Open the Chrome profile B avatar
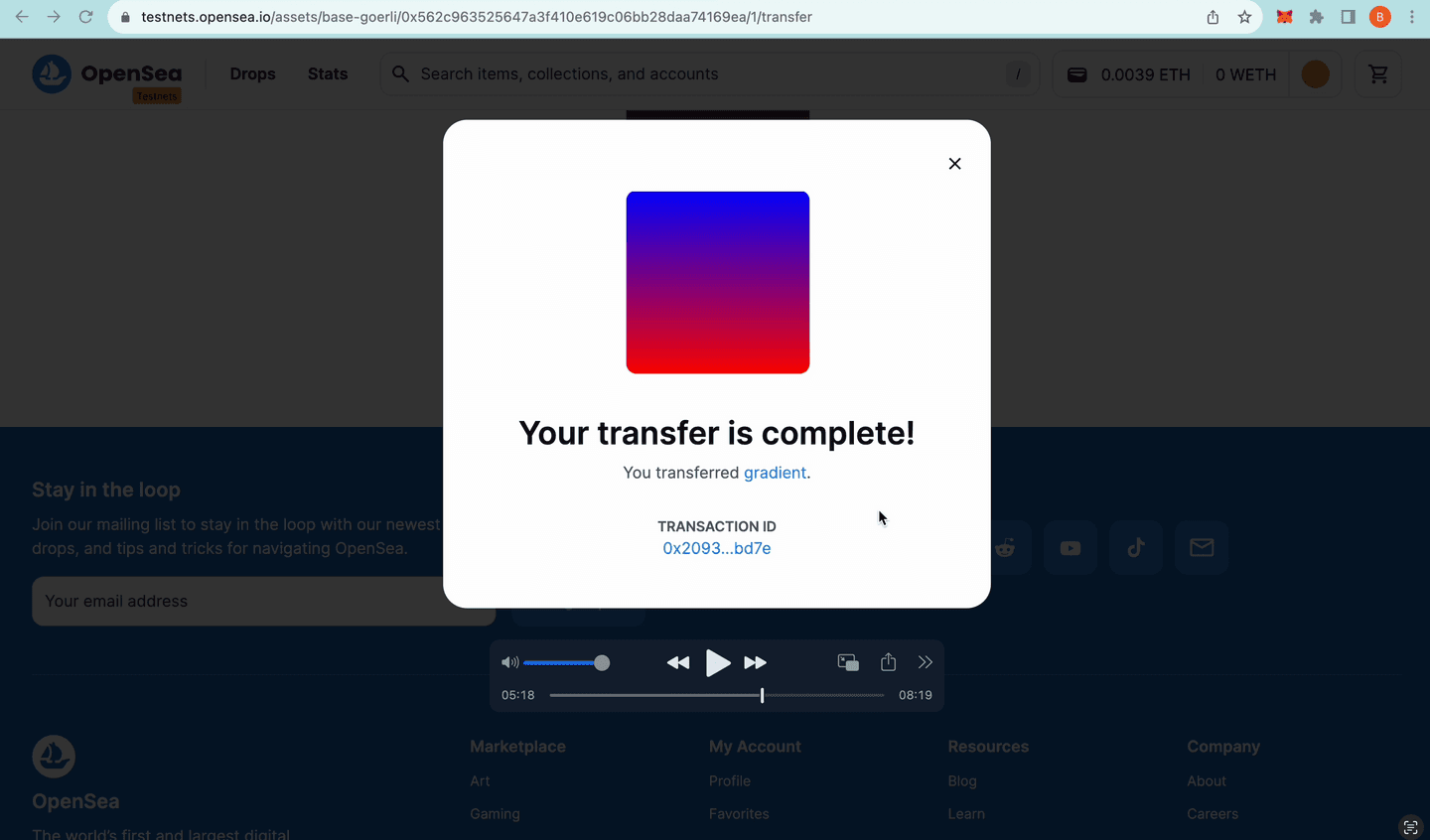This screenshot has height=840, width=1430. click(x=1379, y=17)
